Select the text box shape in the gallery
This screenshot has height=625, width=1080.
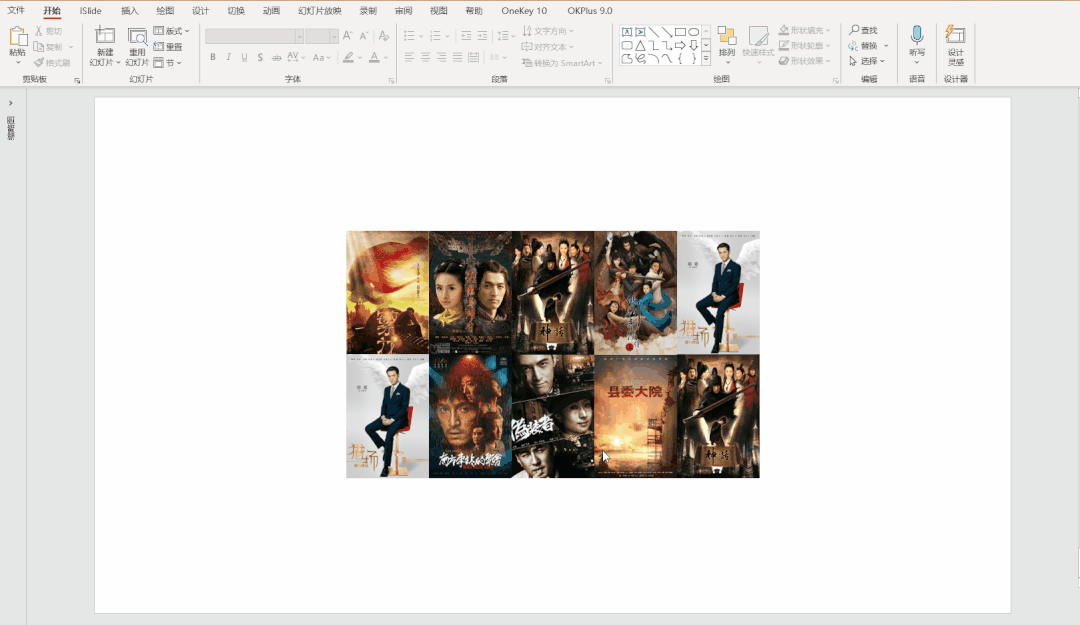tap(627, 32)
